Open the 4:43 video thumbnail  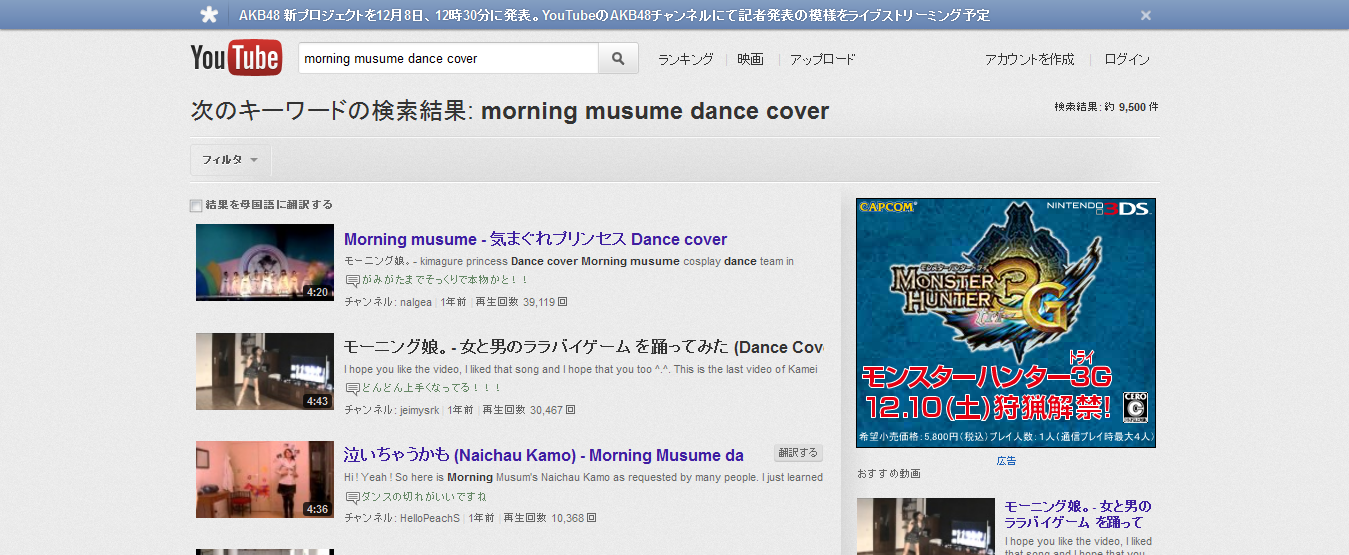[x=265, y=371]
